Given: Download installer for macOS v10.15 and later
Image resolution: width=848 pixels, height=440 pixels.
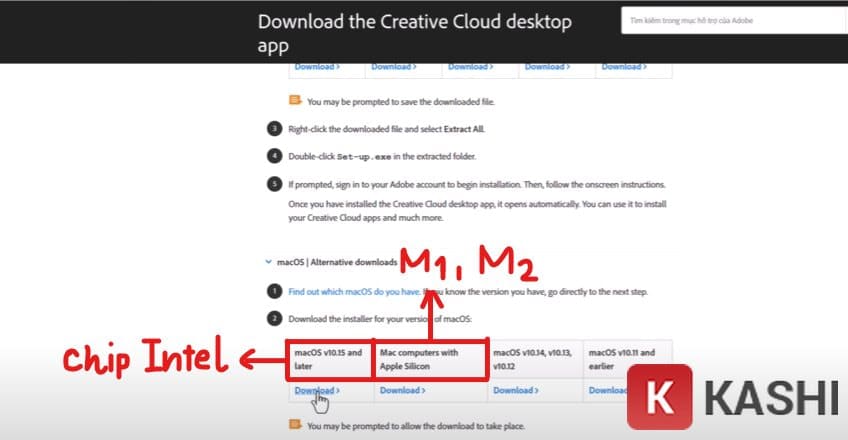Looking at the screenshot, I should coord(317,390).
